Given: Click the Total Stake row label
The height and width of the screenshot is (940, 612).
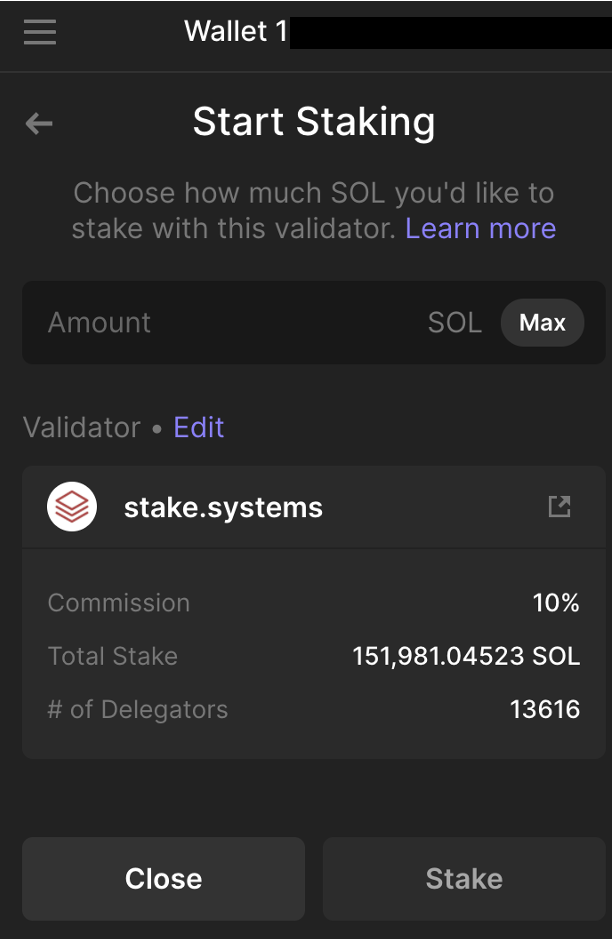Looking at the screenshot, I should [x=113, y=656].
